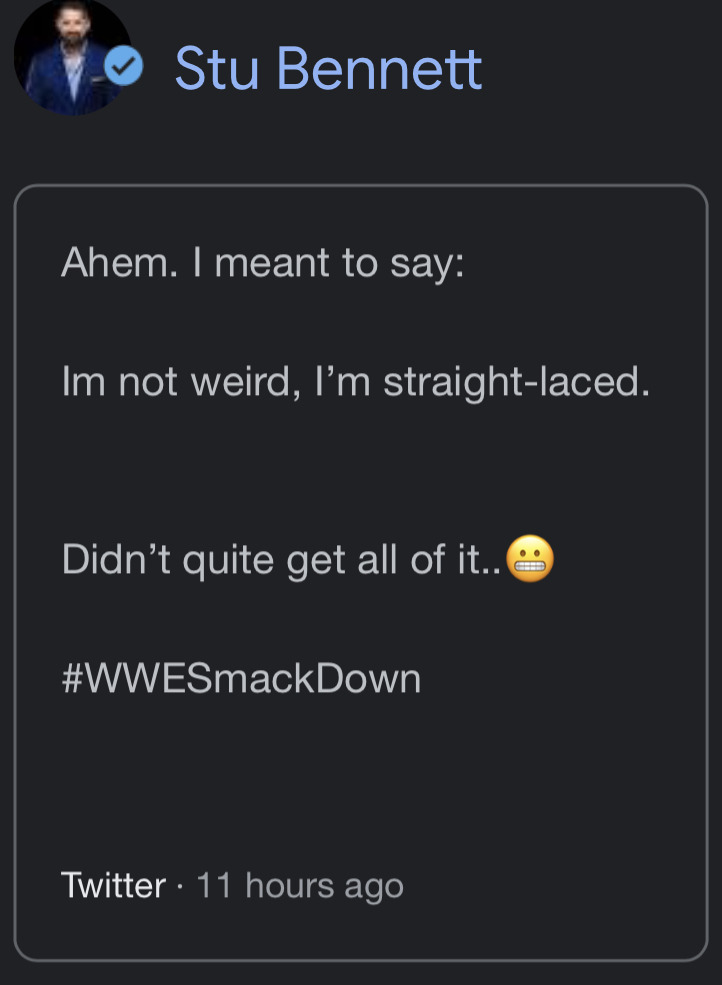Click the blue verified checkmark badge
722x985 pixels.
tap(125, 68)
